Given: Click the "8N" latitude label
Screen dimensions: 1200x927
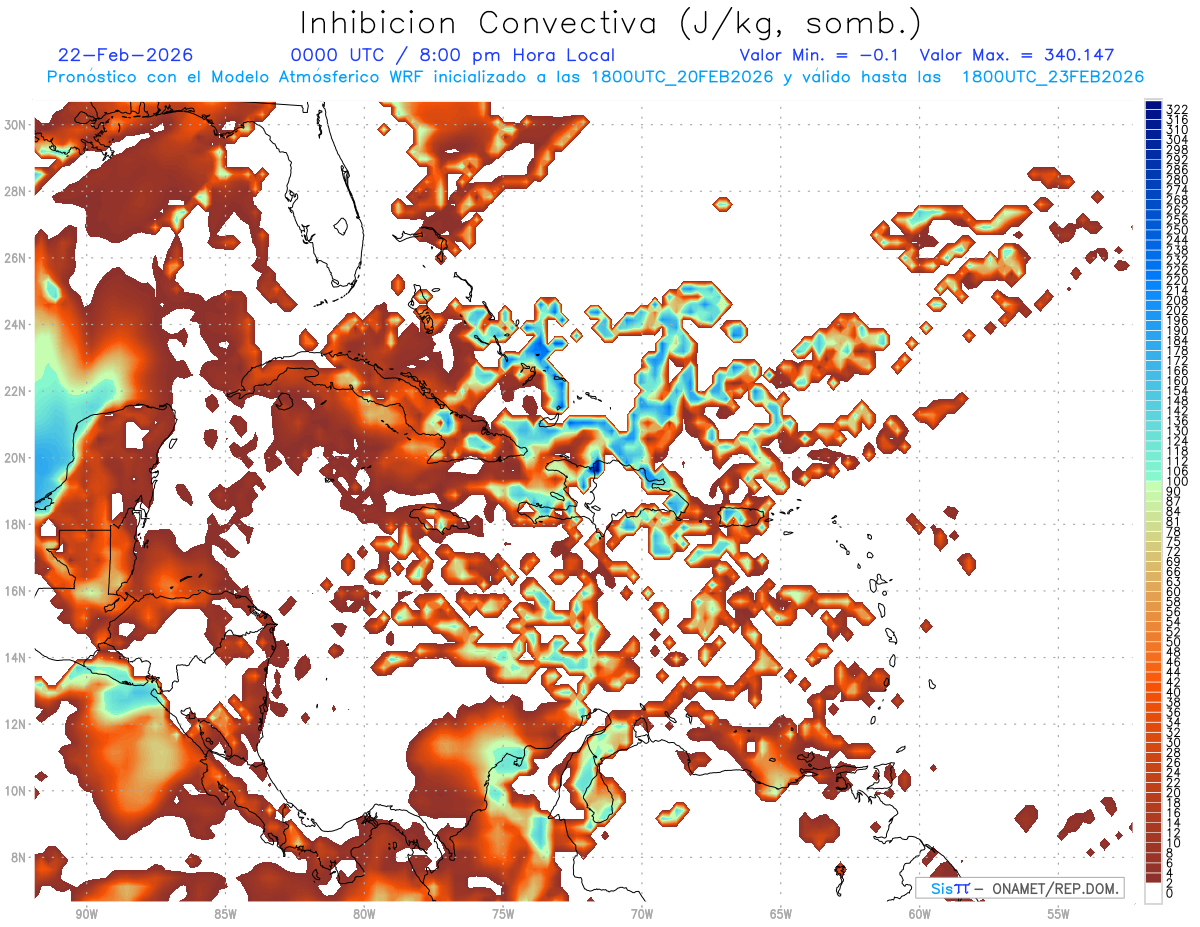Looking at the screenshot, I should coord(19,858).
